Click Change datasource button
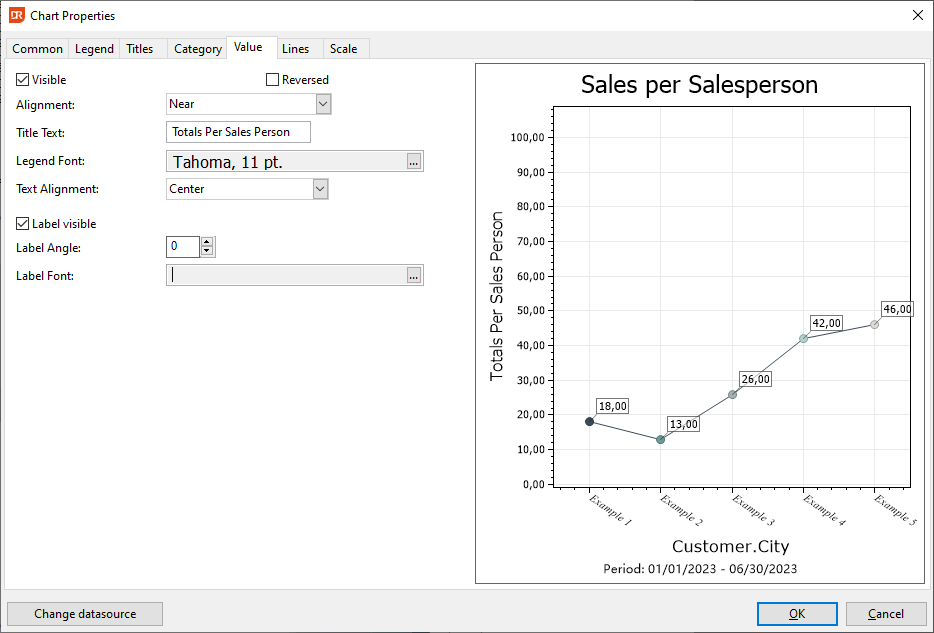 pos(85,614)
